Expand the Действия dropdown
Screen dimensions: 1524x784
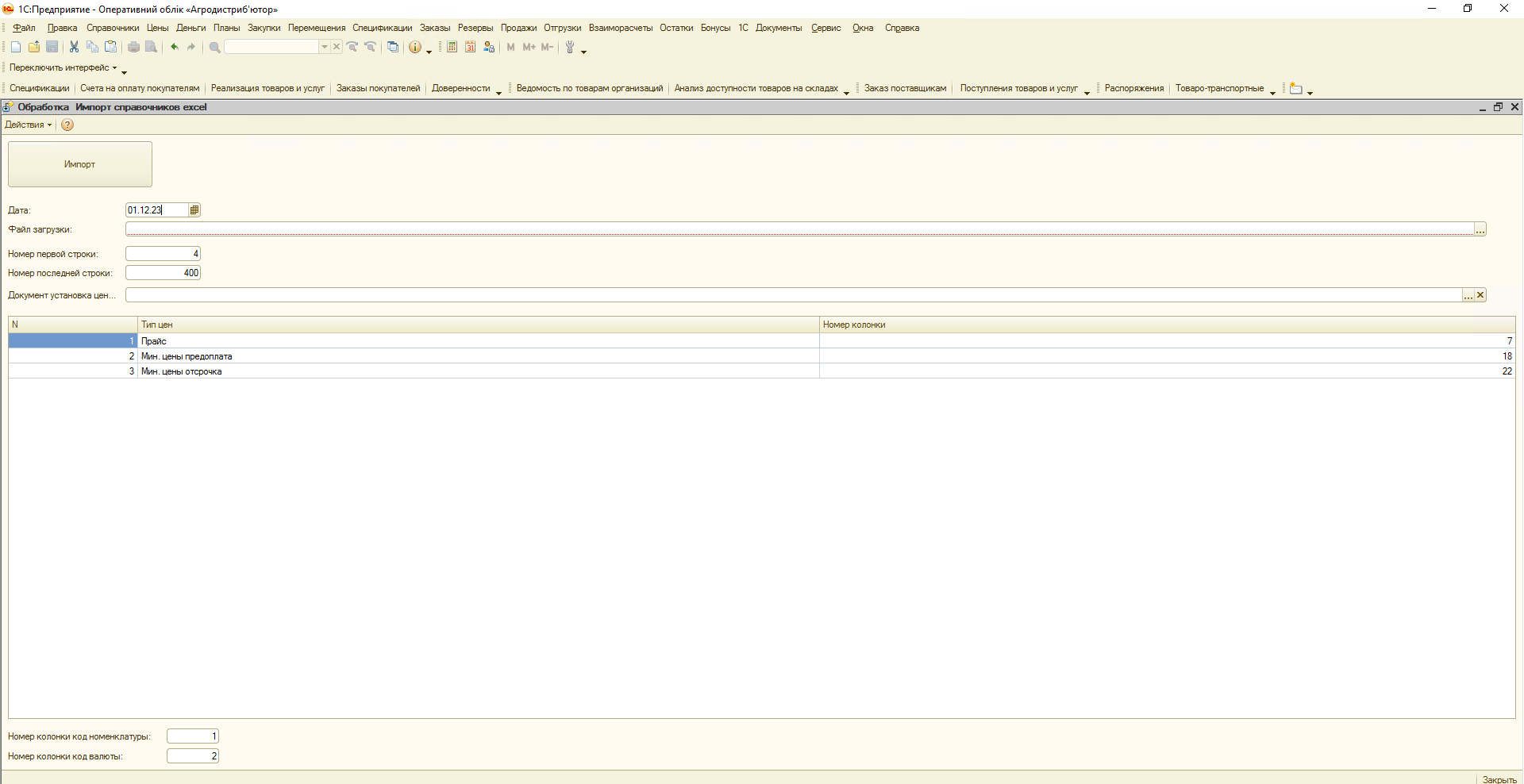[x=28, y=125]
